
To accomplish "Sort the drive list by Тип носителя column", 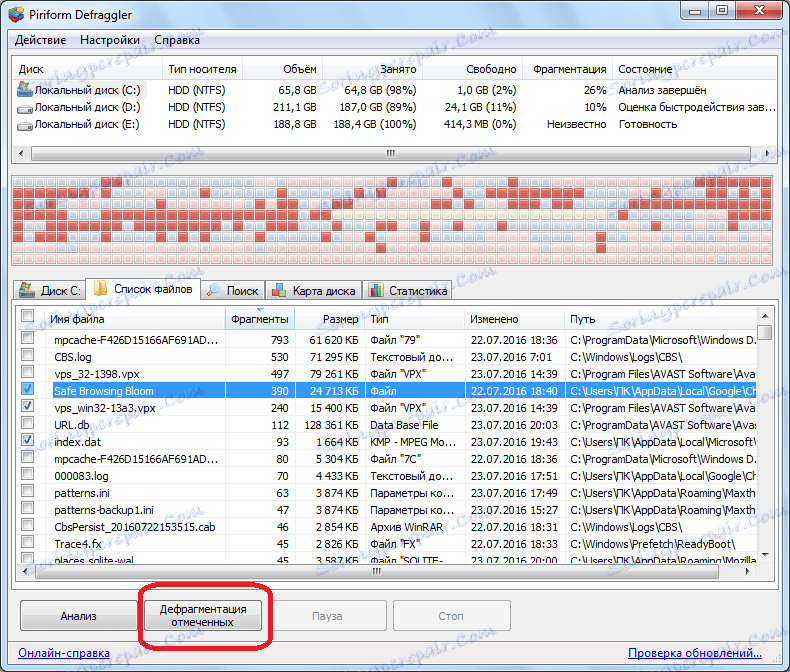I will pos(203,69).
